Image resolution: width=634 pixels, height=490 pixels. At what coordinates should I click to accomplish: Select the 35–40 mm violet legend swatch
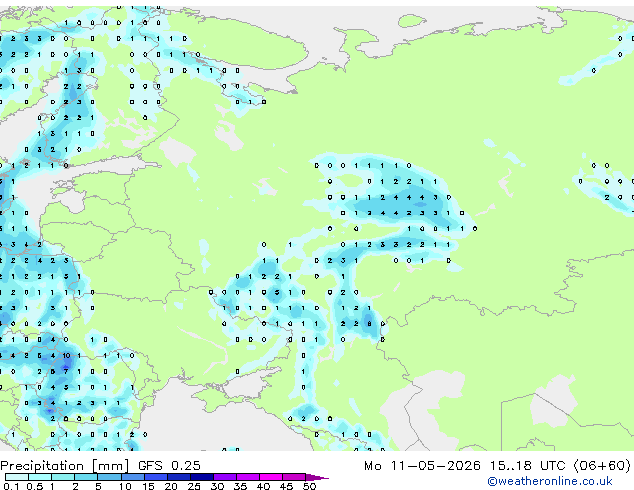click(248, 477)
